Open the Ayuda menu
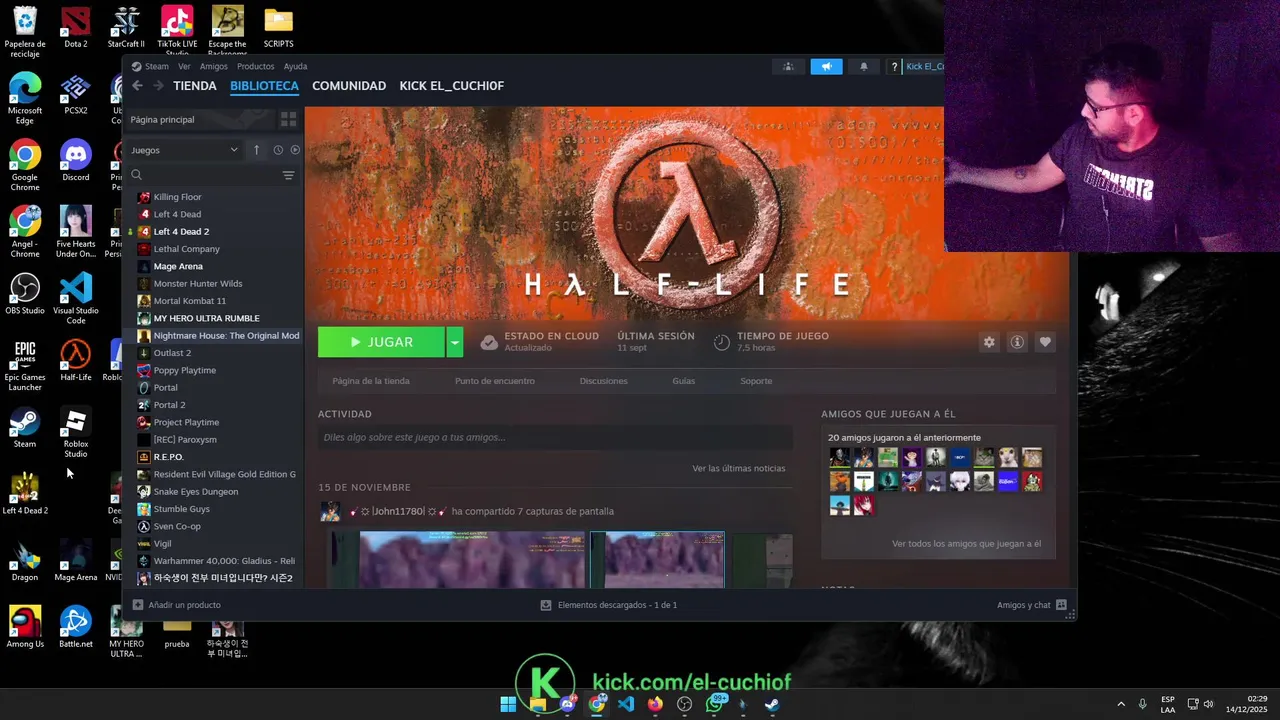Screen dimensions: 1280x720 pyautogui.click(x=295, y=66)
